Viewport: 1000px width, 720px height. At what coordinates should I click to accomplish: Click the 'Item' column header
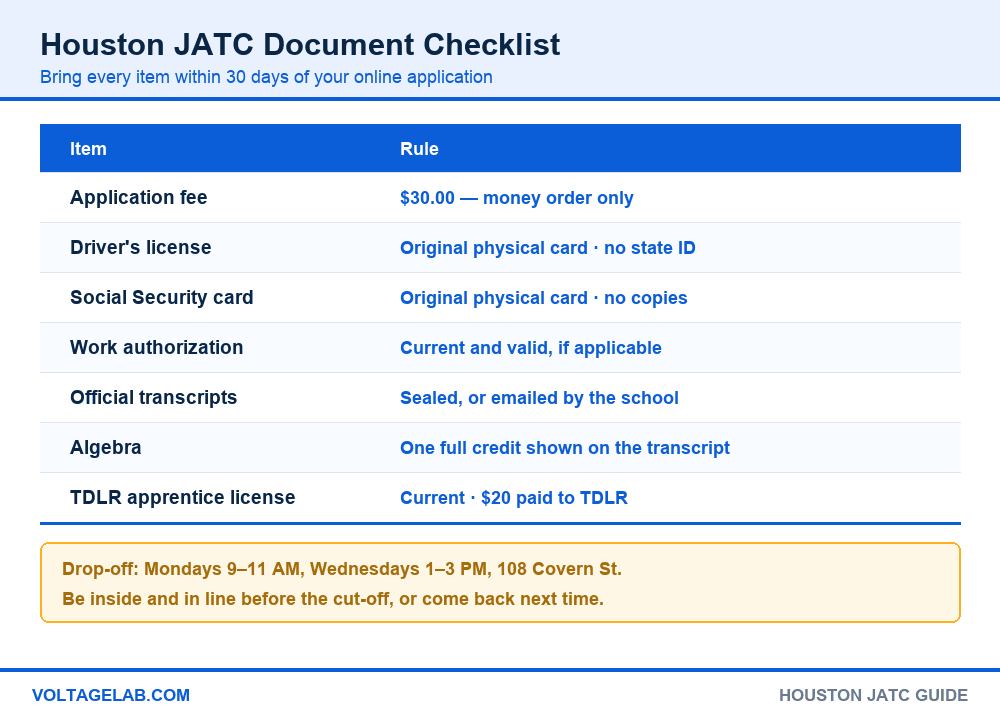[88, 149]
